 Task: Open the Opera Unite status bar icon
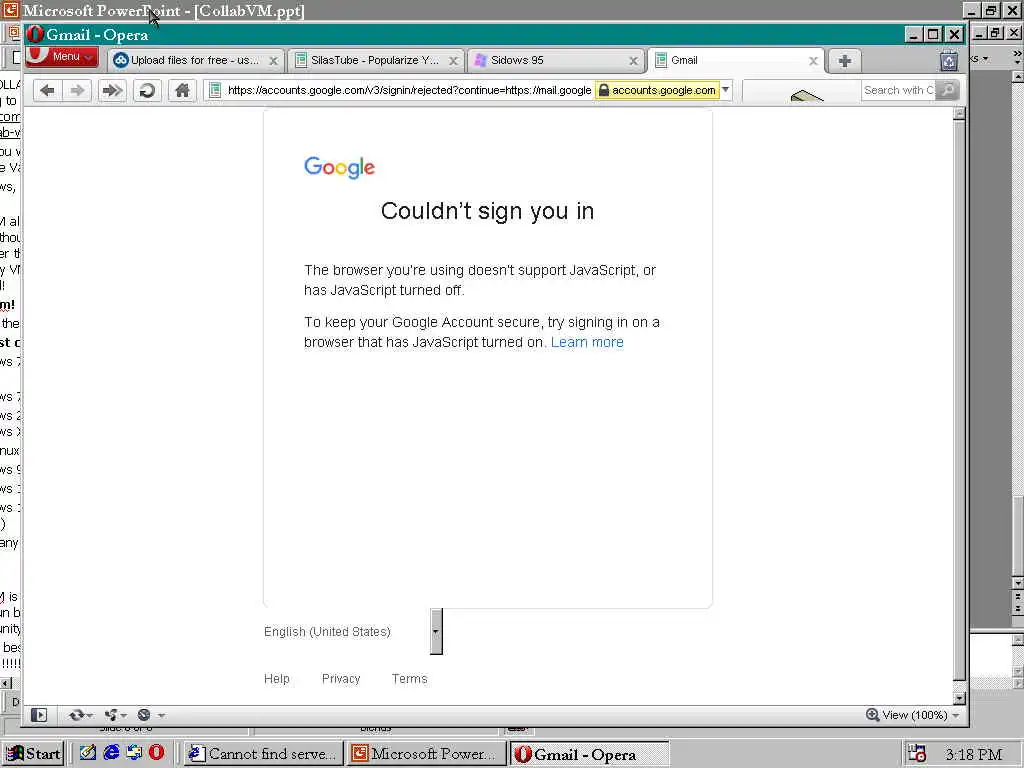[x=115, y=715]
